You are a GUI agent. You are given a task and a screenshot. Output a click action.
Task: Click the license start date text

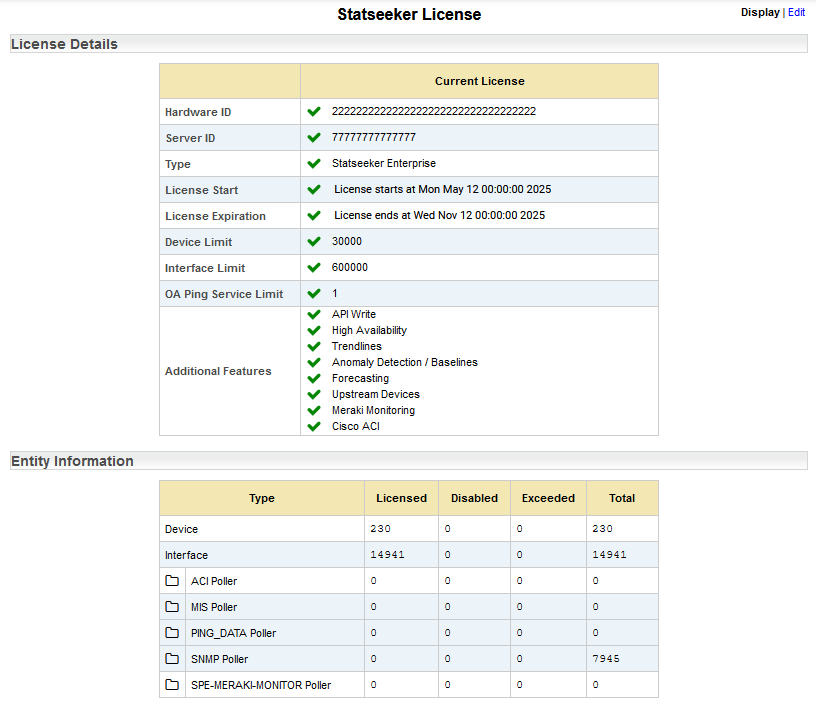[442, 189]
